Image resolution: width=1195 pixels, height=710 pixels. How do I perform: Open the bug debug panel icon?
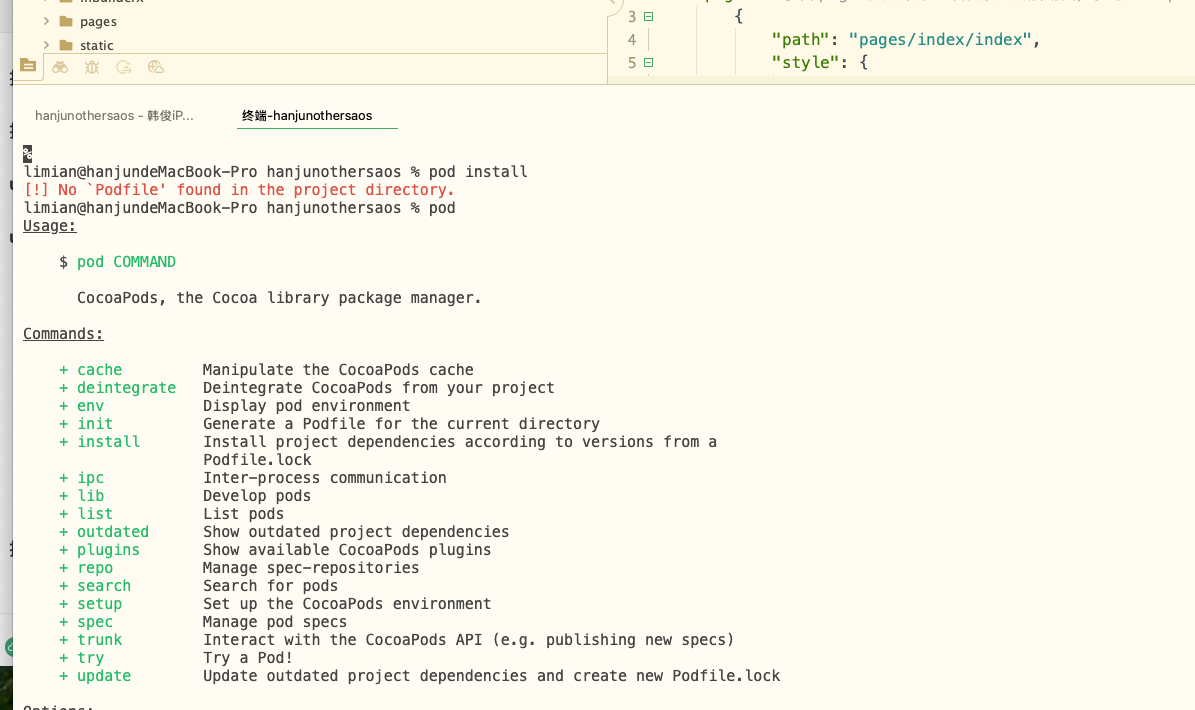[92, 67]
